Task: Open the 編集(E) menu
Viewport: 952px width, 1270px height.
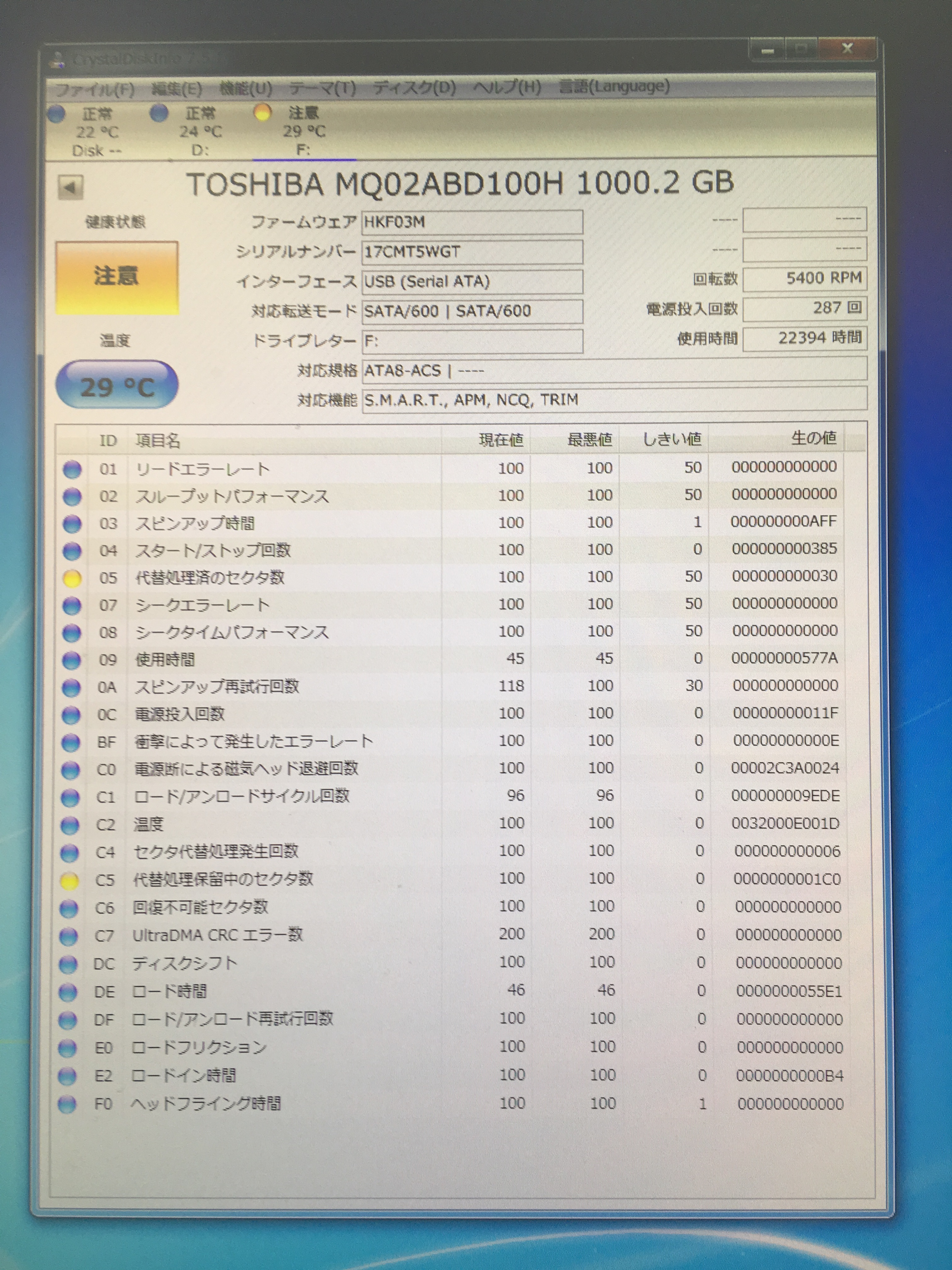Action: 177,89
